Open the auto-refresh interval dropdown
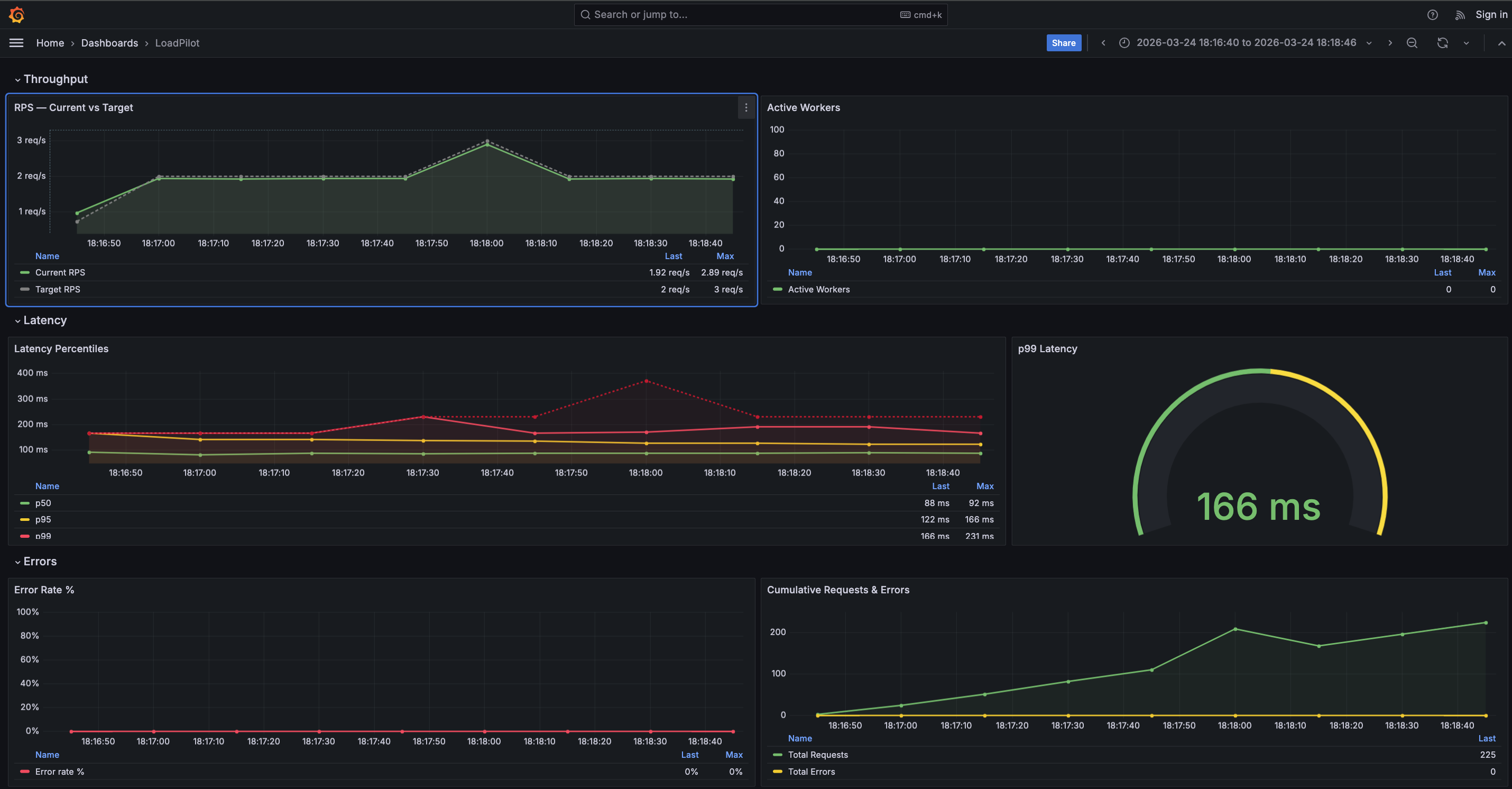The width and height of the screenshot is (1512, 789). pos(1466,43)
